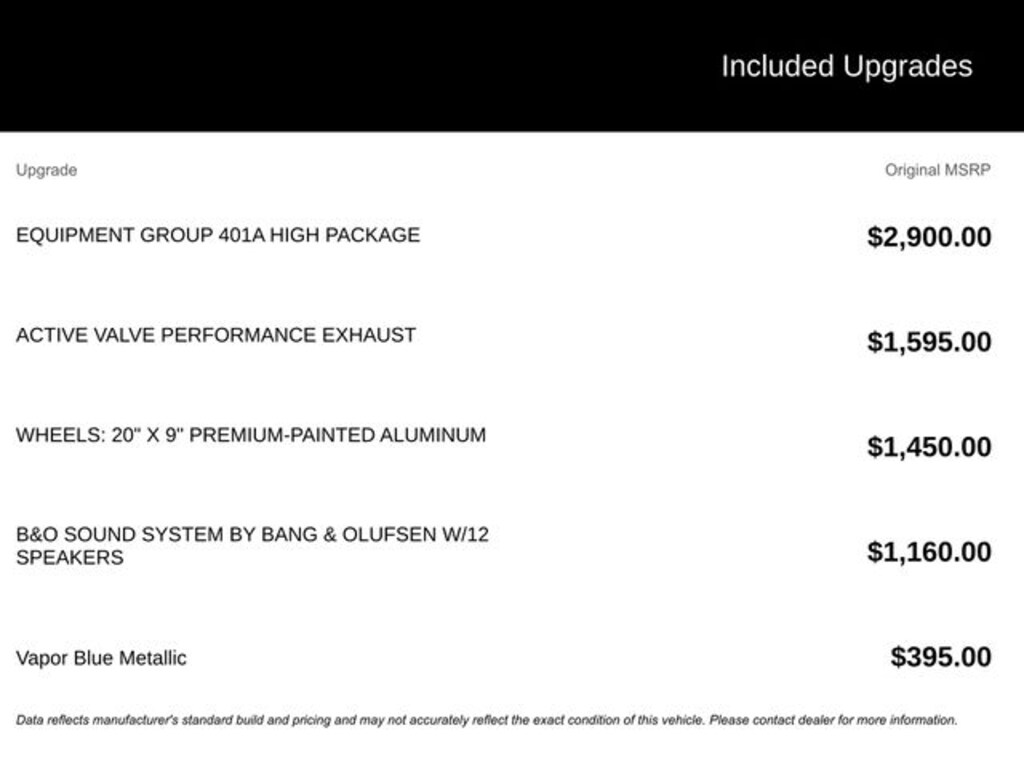The image size is (1024, 768).
Task: Choose the B&O Sound System upgrade line
Action: [252, 534]
